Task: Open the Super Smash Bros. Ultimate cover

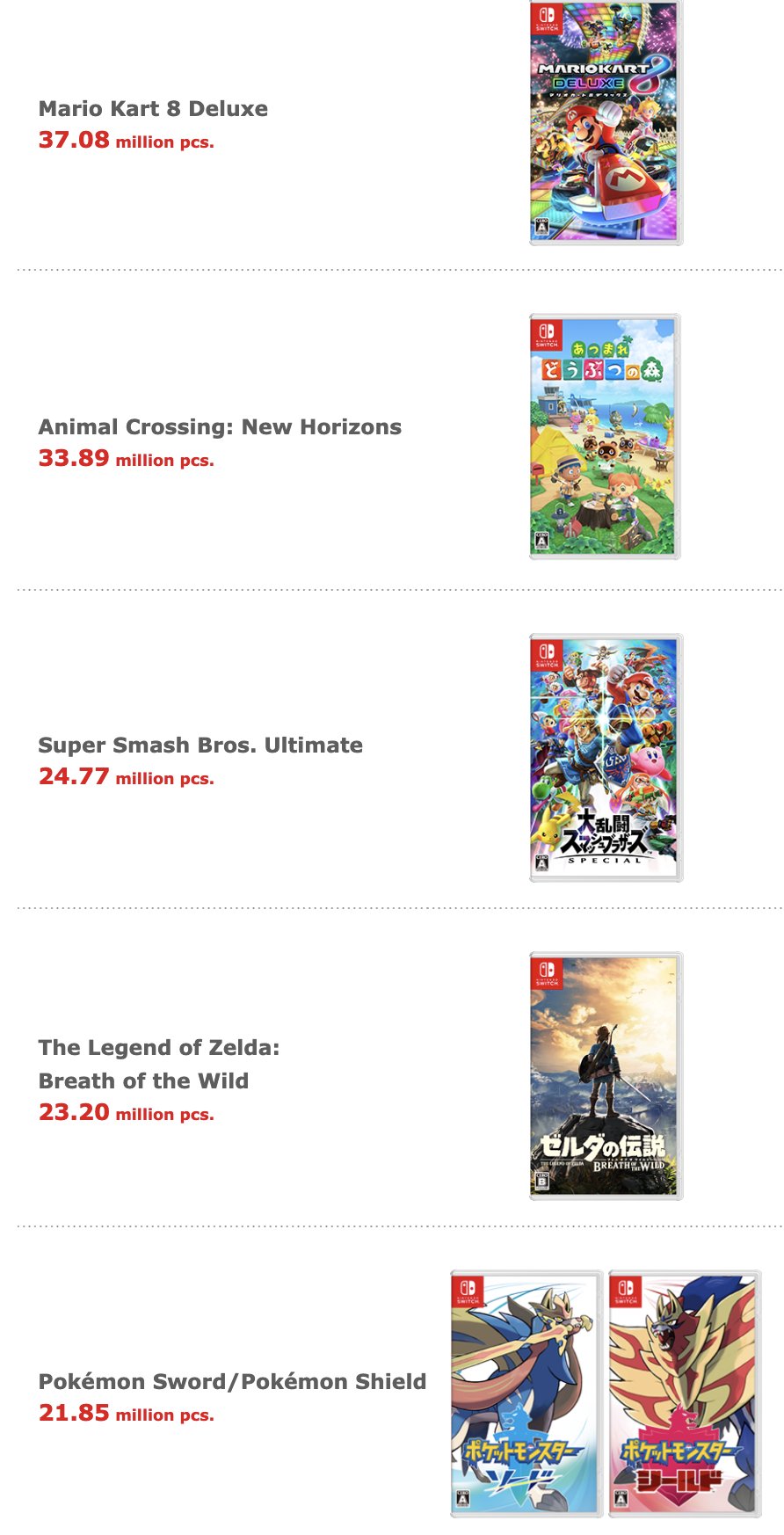Action: tap(605, 757)
